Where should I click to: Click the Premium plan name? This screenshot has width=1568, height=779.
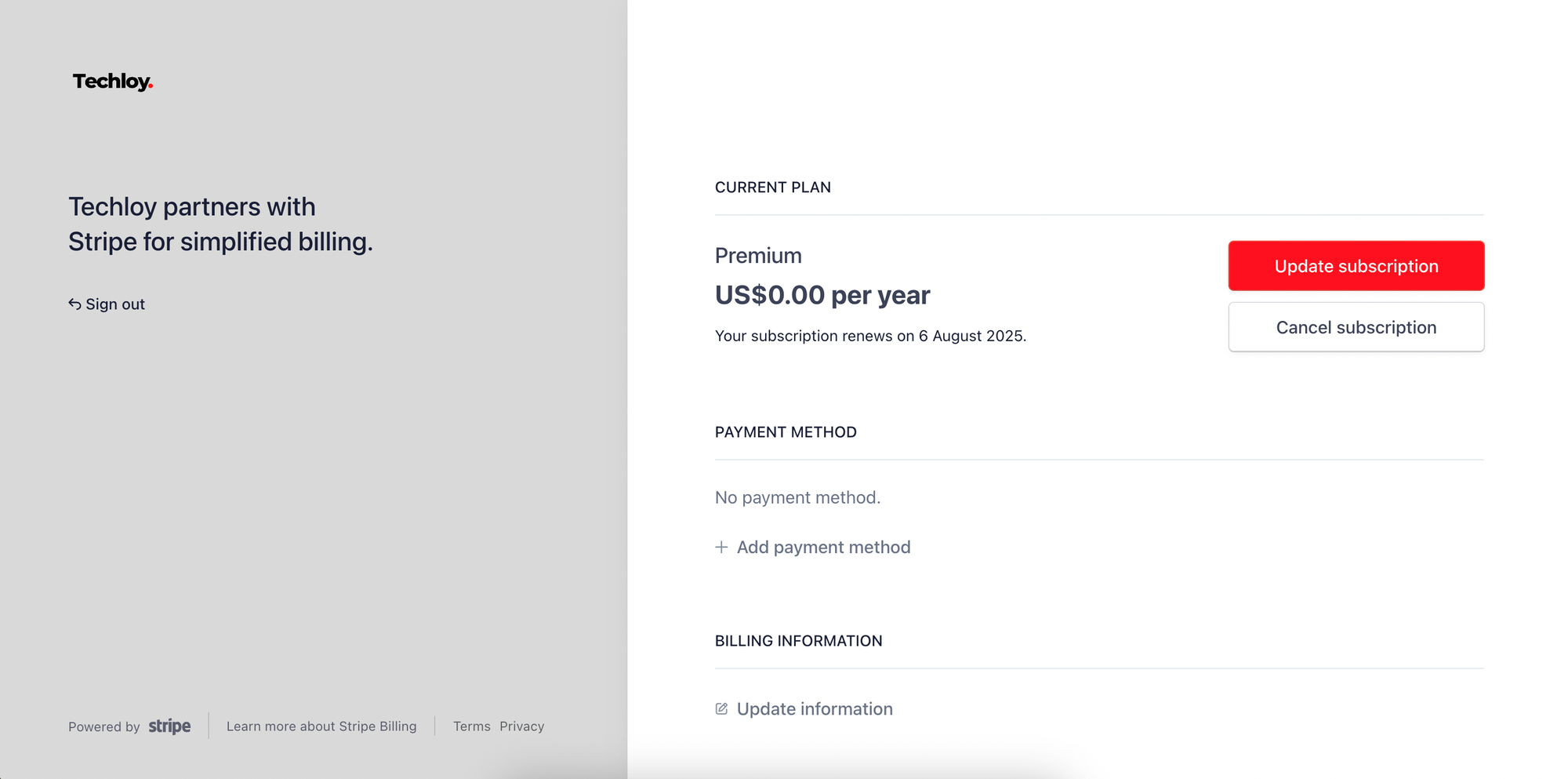pos(758,256)
